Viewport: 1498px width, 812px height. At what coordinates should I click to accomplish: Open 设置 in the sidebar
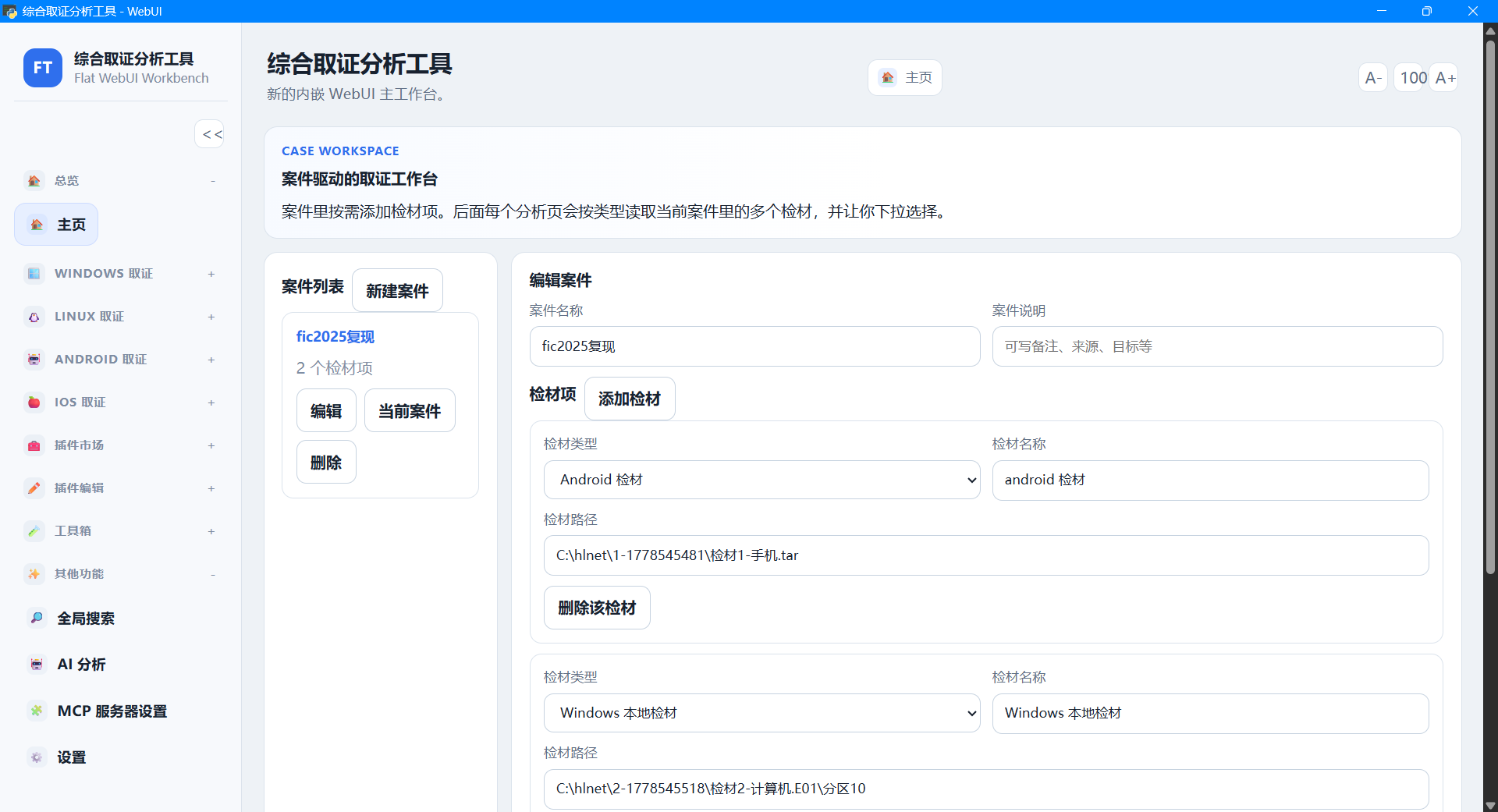[56, 757]
